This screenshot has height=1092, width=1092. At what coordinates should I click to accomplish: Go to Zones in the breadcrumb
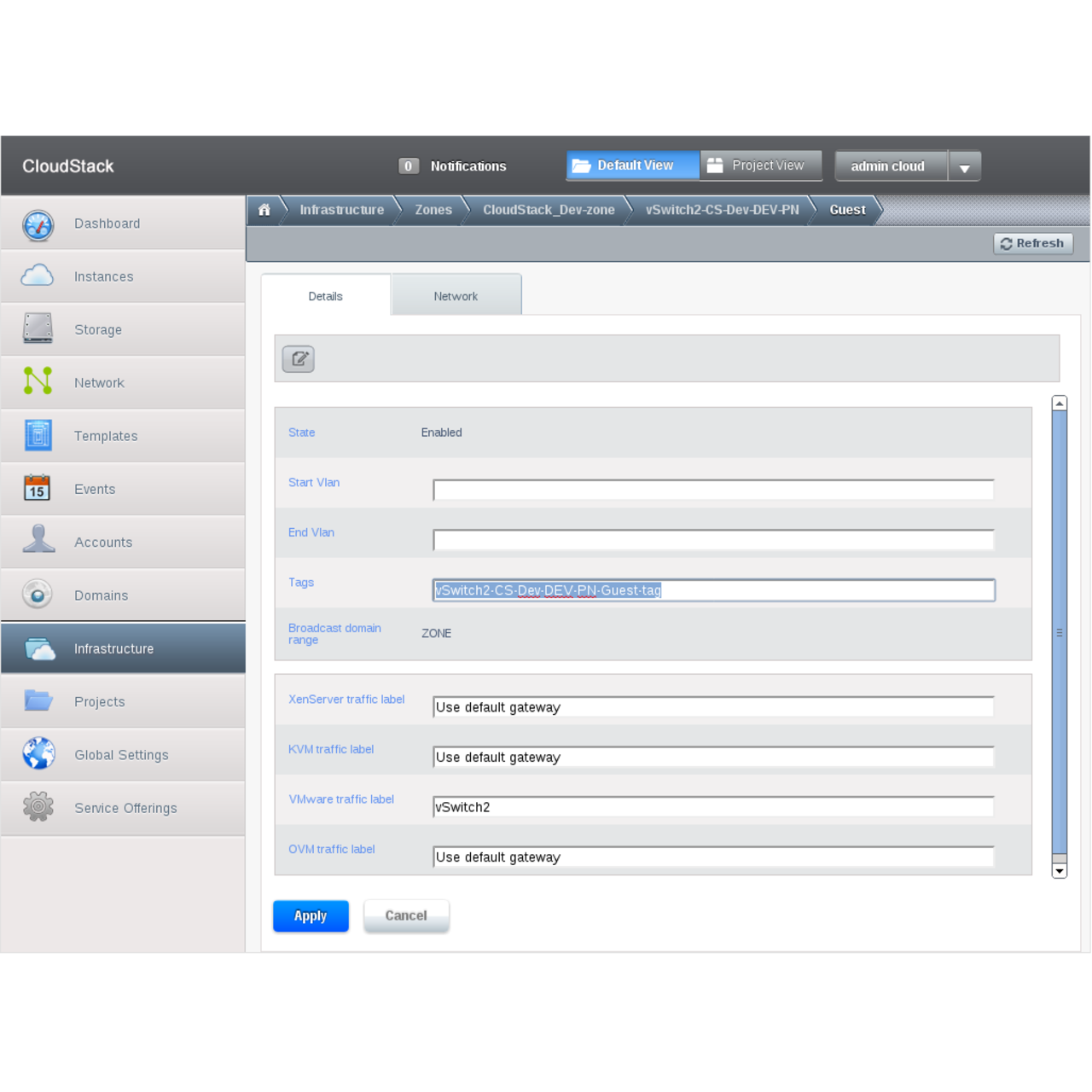tap(433, 210)
